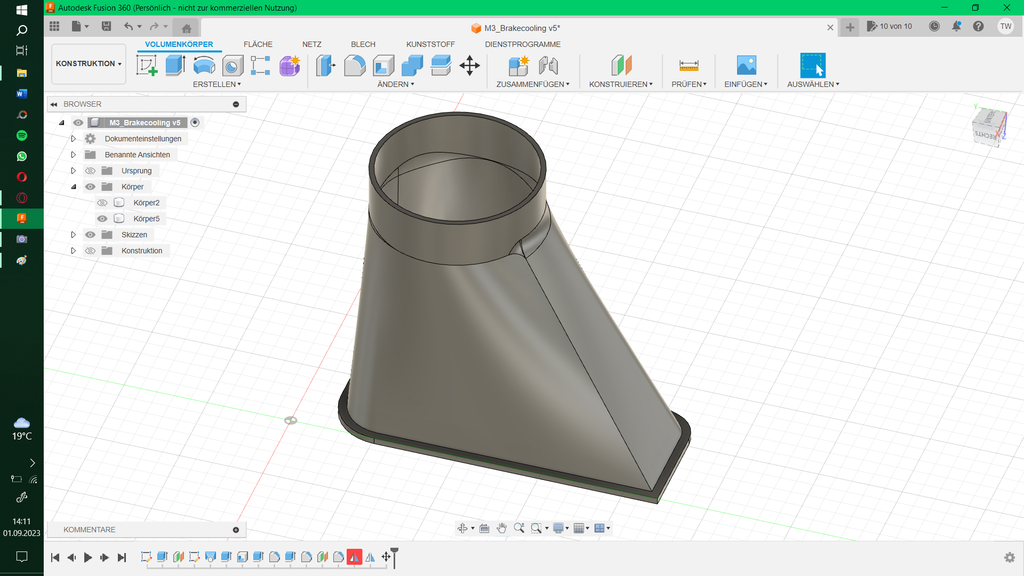Select the Create Sketch tool
The width and height of the screenshot is (1024, 576).
147,66
